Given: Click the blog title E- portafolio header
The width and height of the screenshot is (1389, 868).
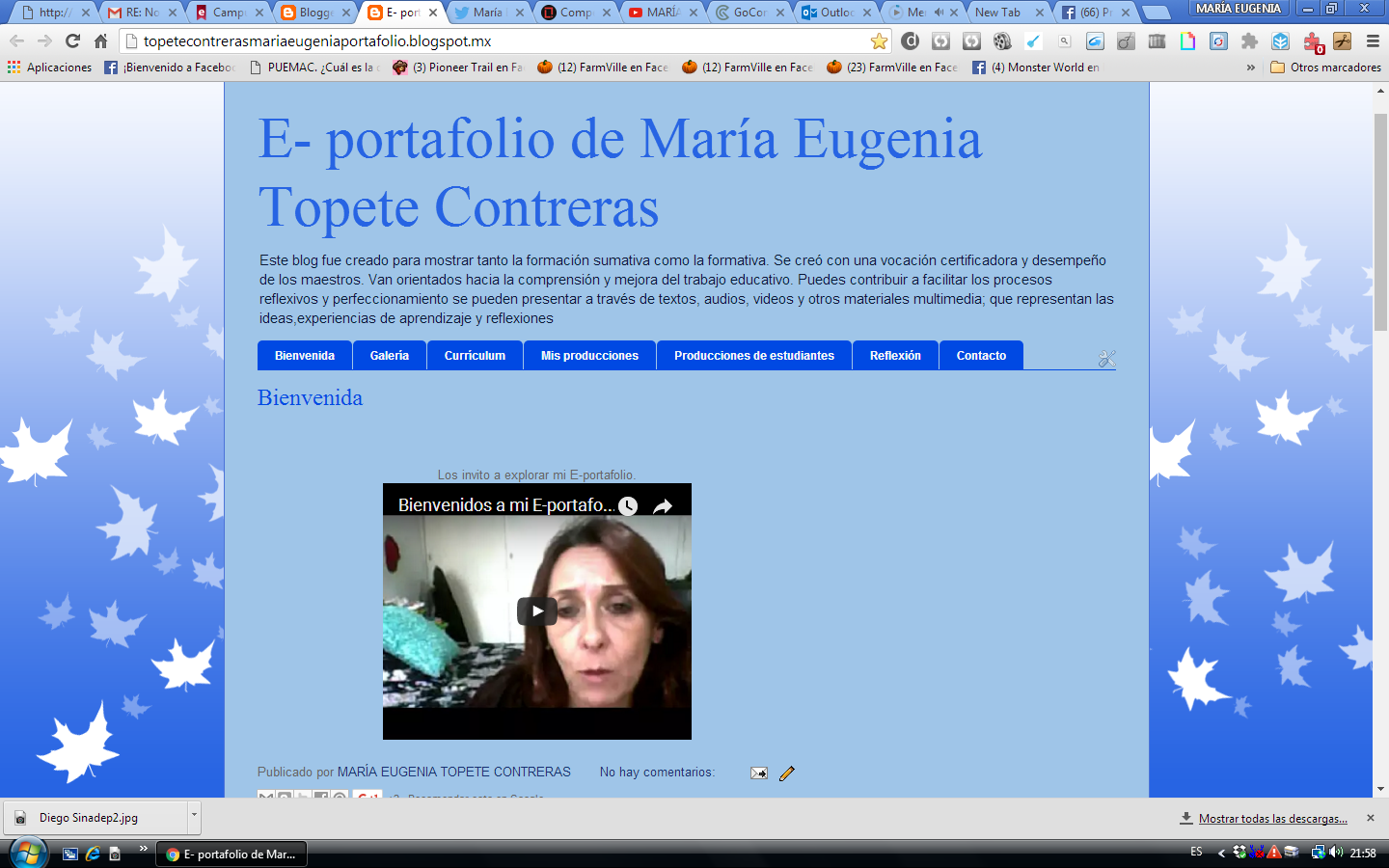Looking at the screenshot, I should pyautogui.click(x=620, y=173).
